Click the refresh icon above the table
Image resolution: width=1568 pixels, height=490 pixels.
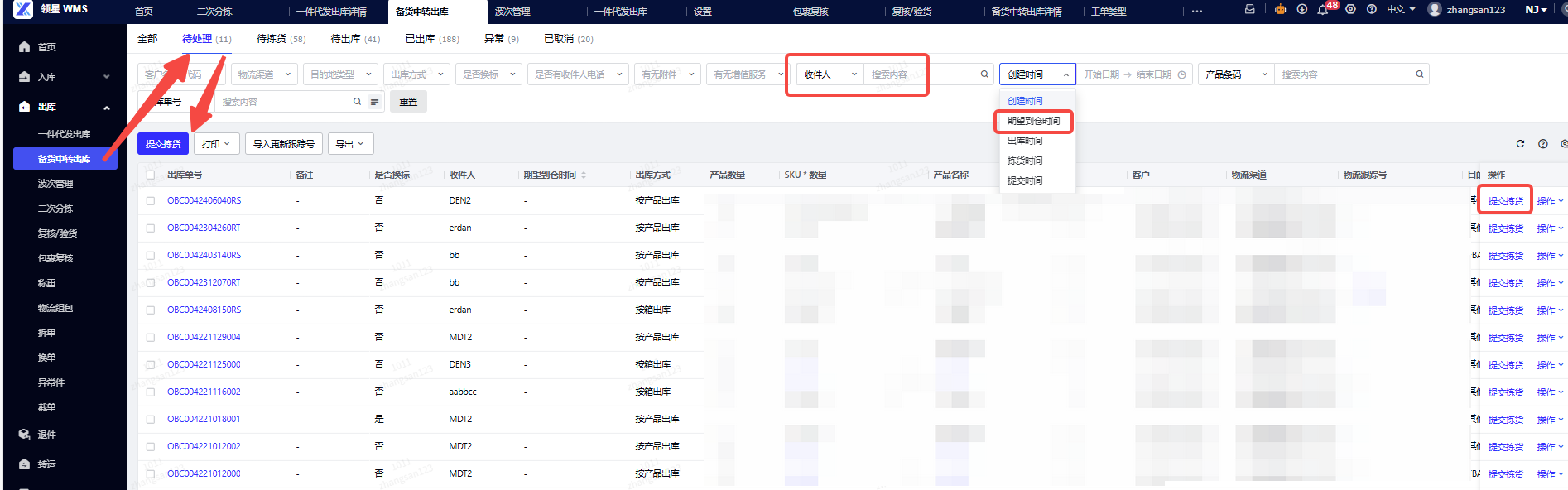tap(1520, 144)
